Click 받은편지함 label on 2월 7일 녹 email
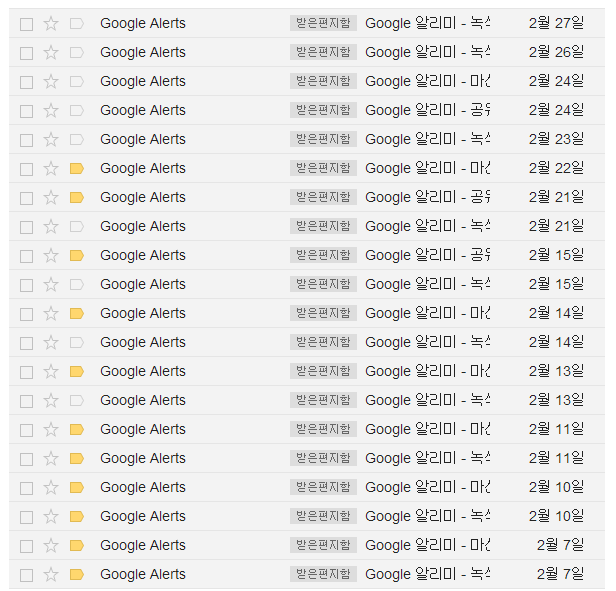Screen dimensions: 616x591 pos(323,574)
